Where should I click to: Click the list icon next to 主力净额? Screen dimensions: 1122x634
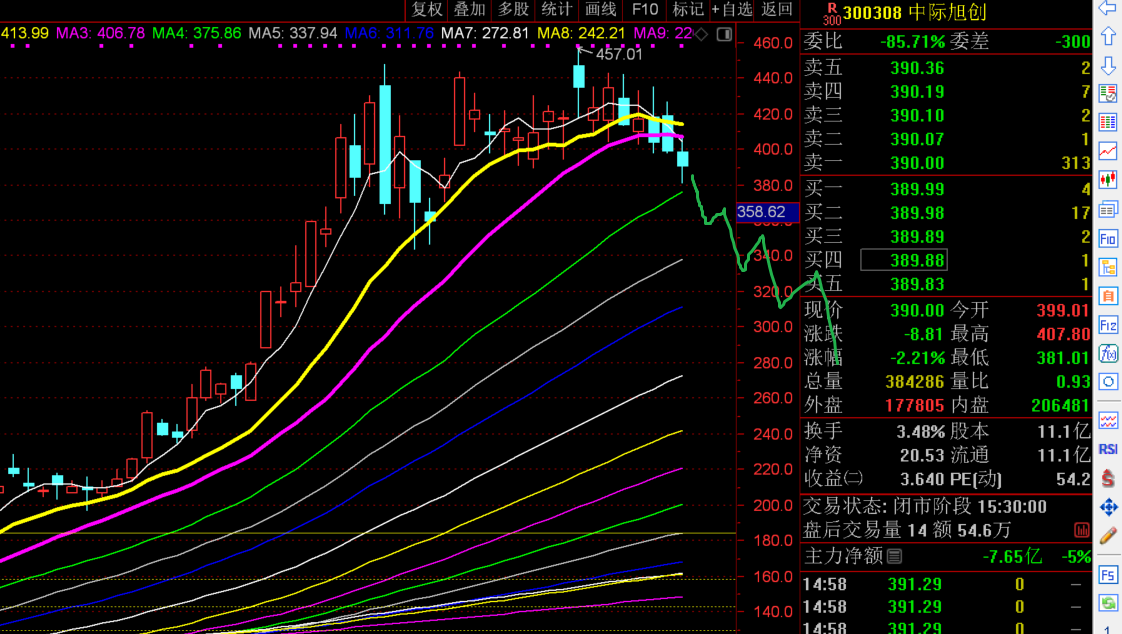[x=894, y=556]
